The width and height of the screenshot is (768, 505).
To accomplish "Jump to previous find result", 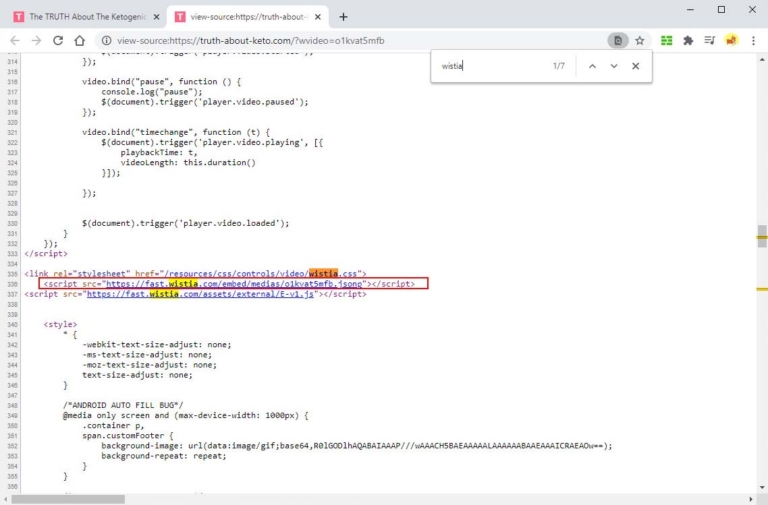I will (592, 66).
